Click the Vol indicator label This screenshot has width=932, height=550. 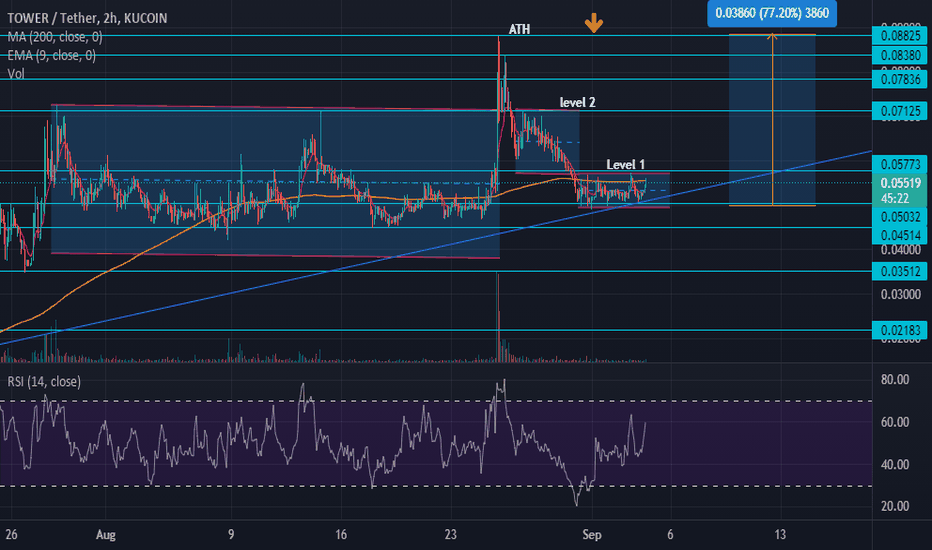[16, 74]
